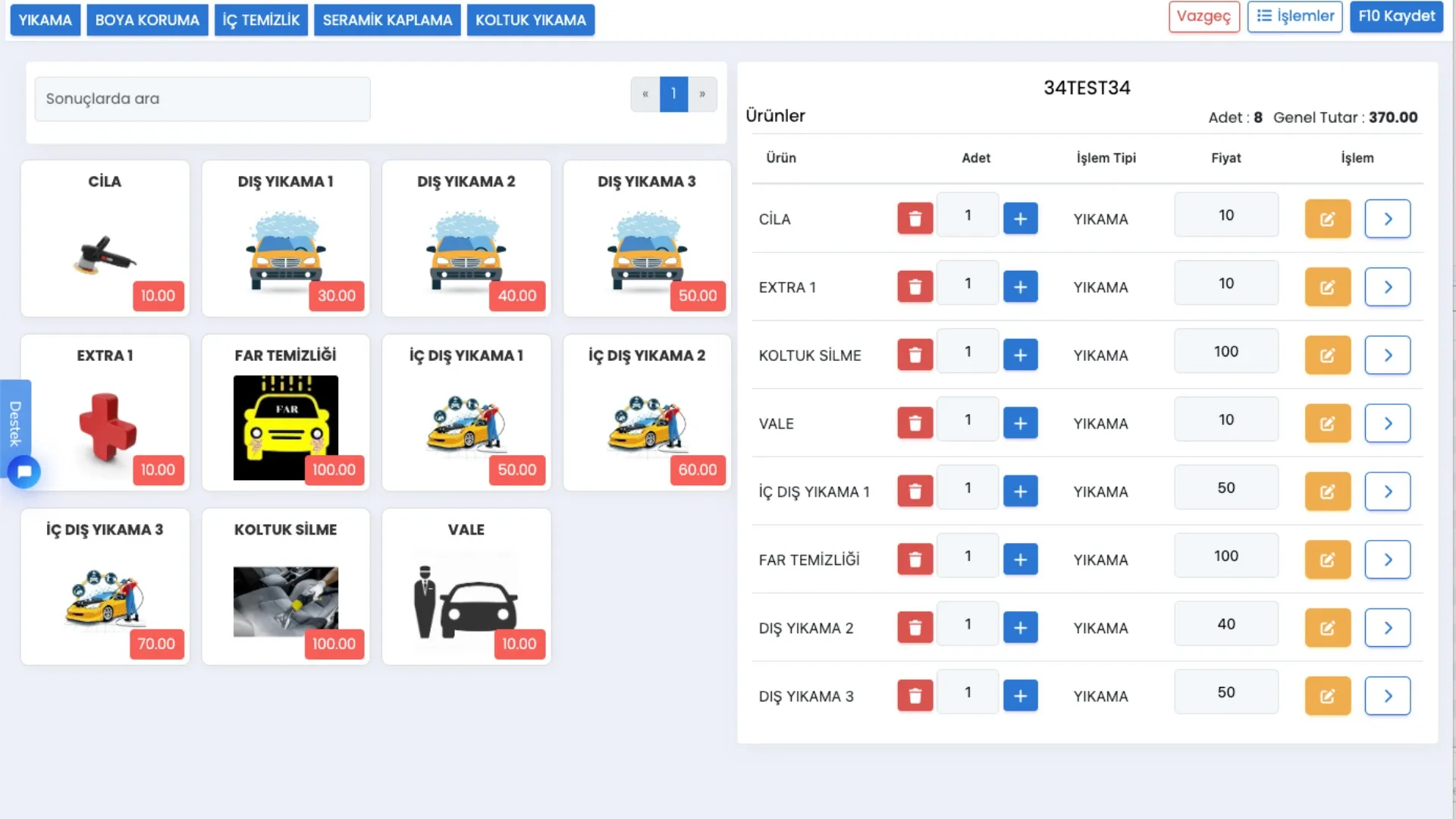Edit the VALE row using pencil icon
The width and height of the screenshot is (1456, 819).
point(1328,422)
